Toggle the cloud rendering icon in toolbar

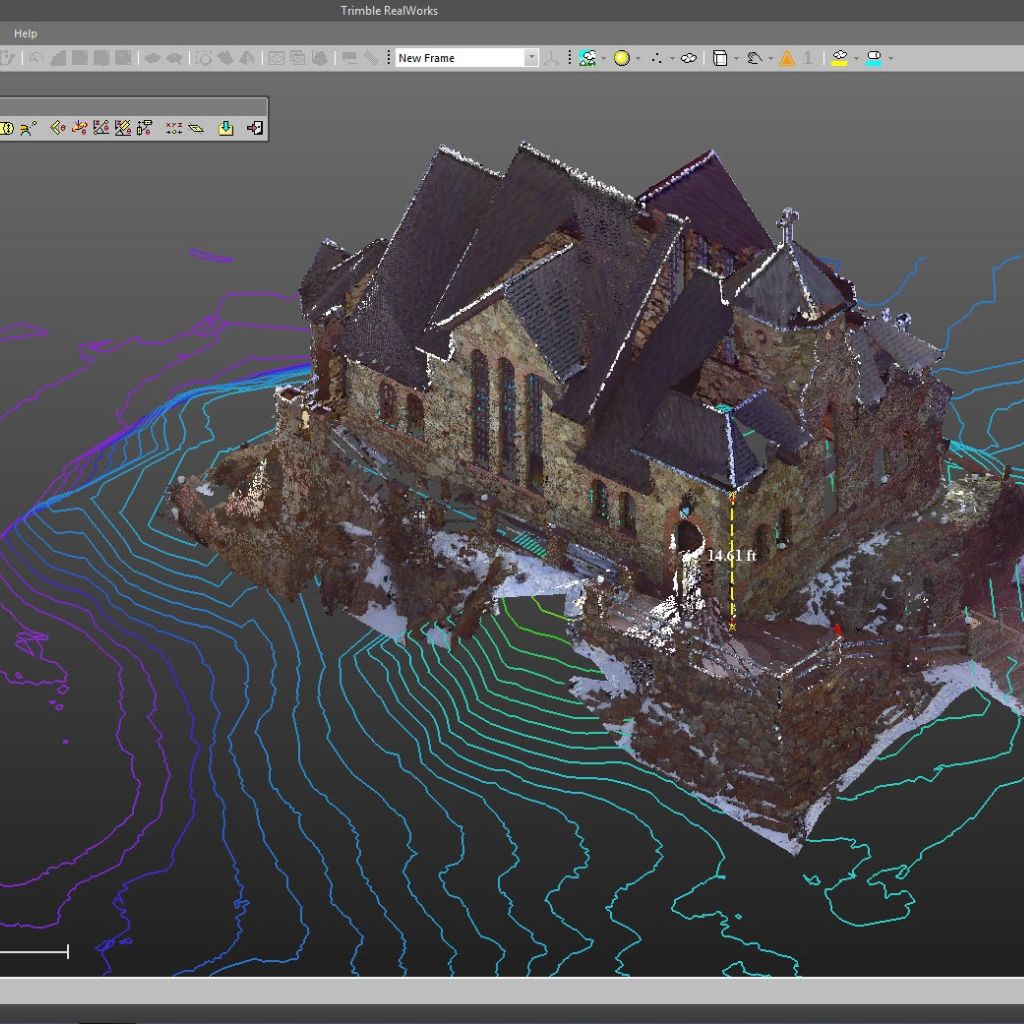point(688,58)
